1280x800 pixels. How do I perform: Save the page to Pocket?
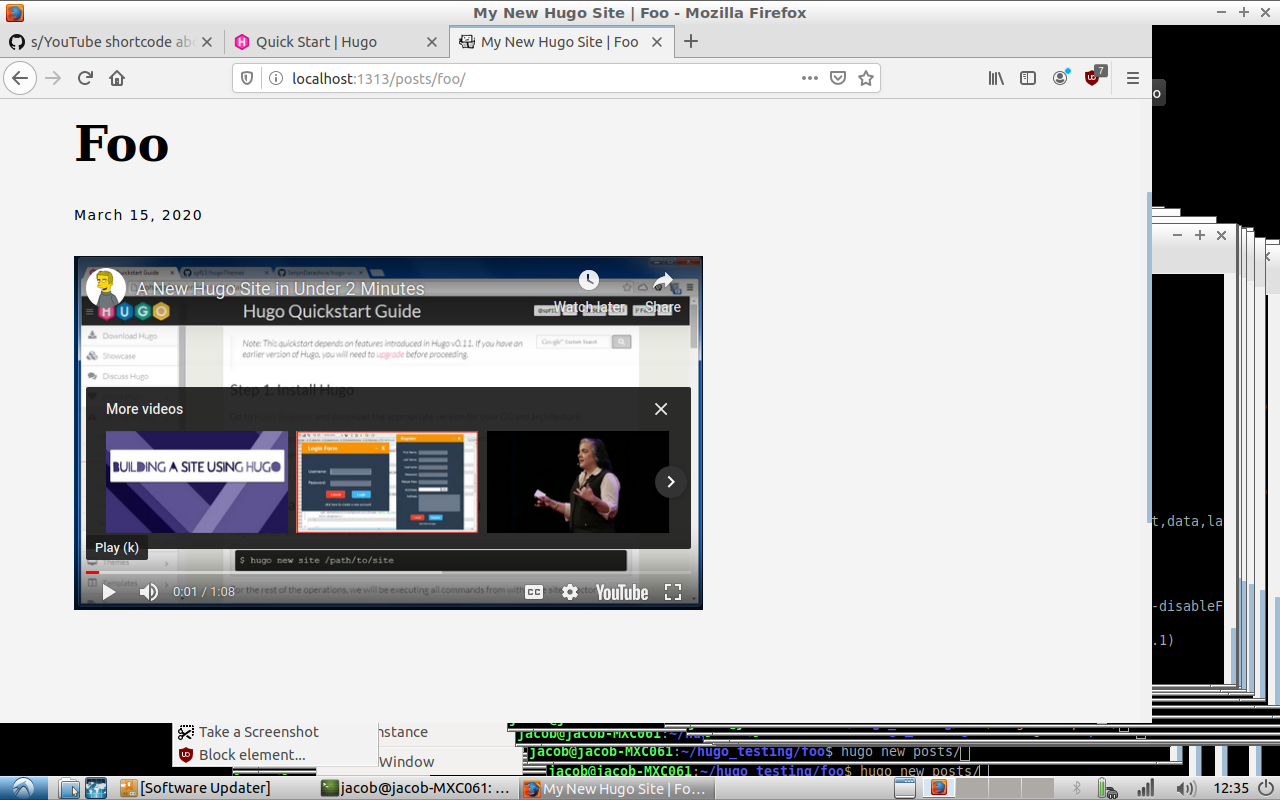click(x=838, y=78)
